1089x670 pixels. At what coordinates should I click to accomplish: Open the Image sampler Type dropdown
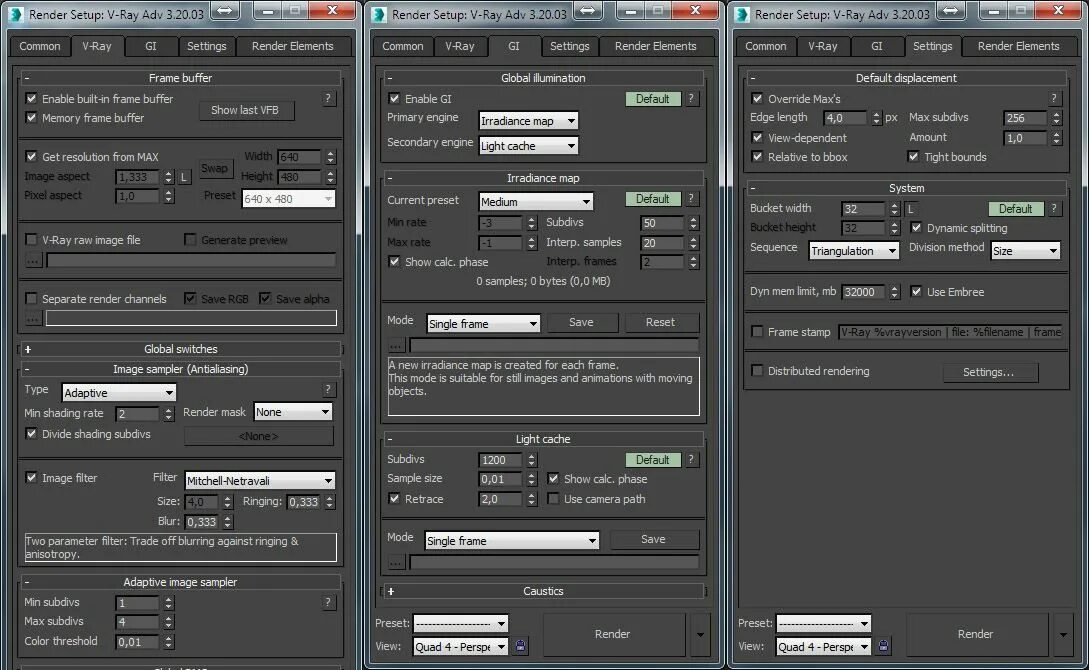point(119,392)
